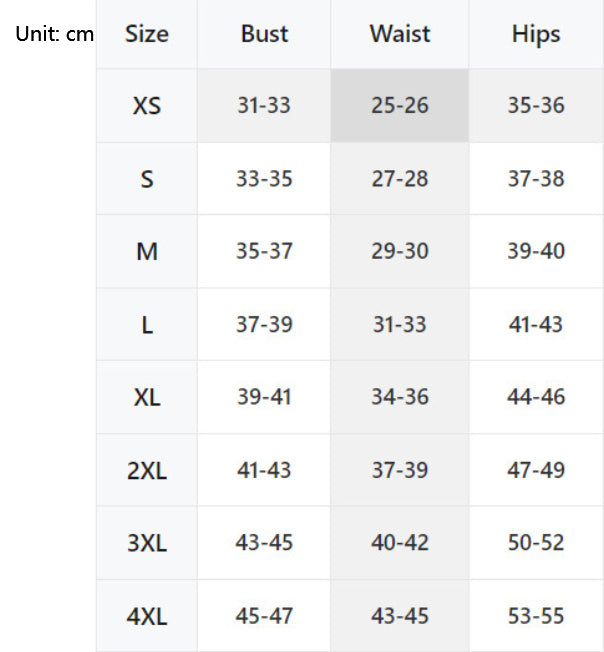Select the XL size row label
The height and width of the screenshot is (652, 604).
(146, 397)
